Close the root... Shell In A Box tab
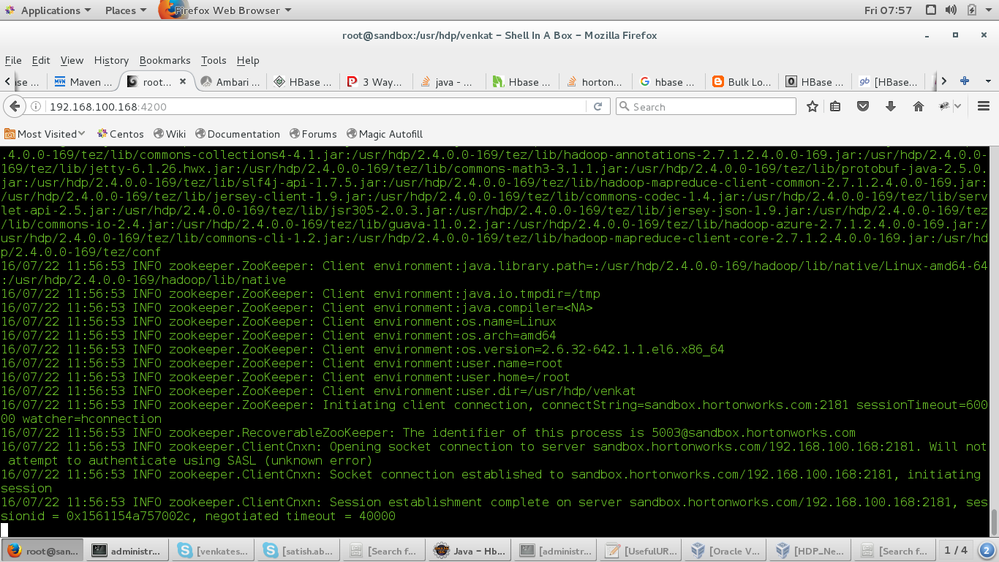This screenshot has height=562, width=999. (183, 82)
